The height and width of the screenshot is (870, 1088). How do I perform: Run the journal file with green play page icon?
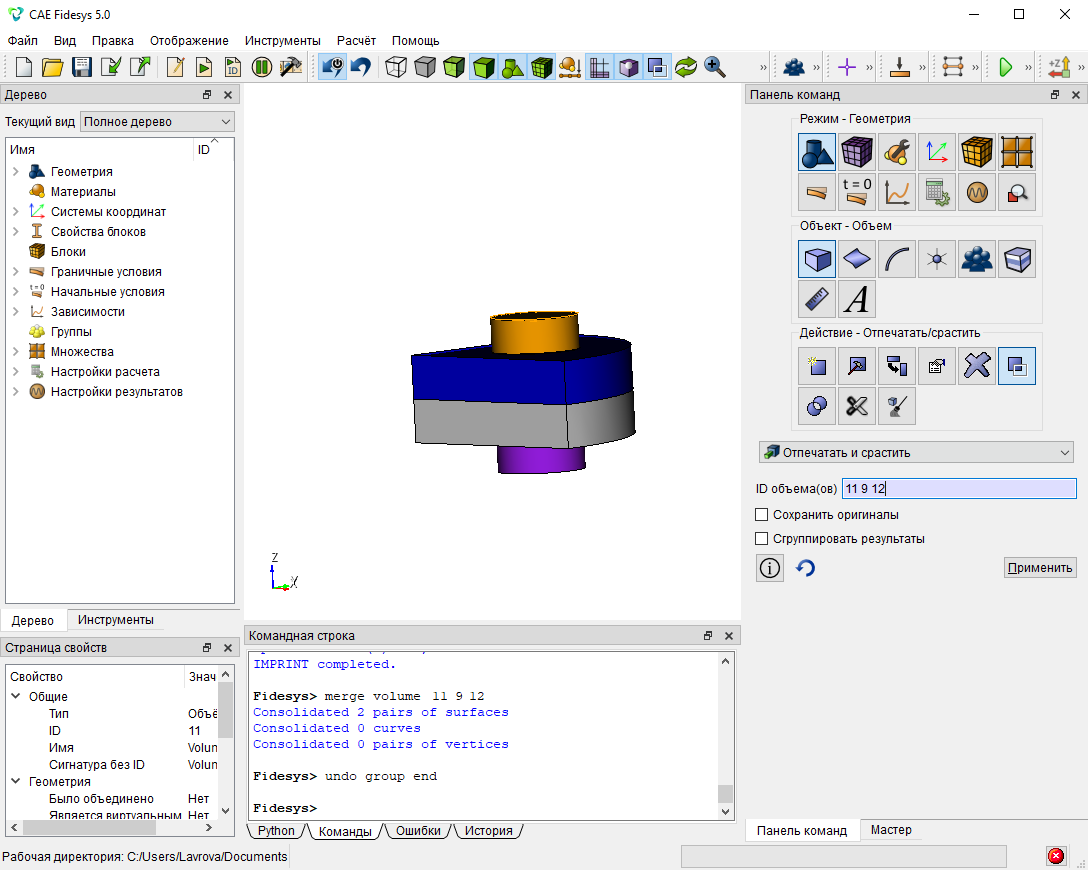[x=204, y=67]
